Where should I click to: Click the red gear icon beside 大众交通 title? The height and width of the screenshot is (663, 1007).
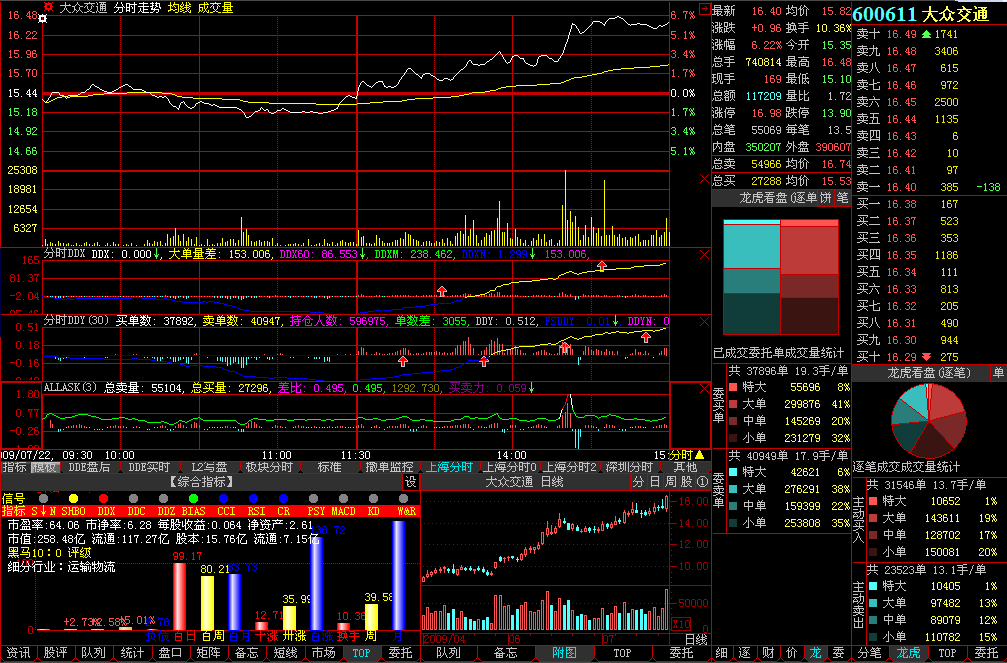48,7
